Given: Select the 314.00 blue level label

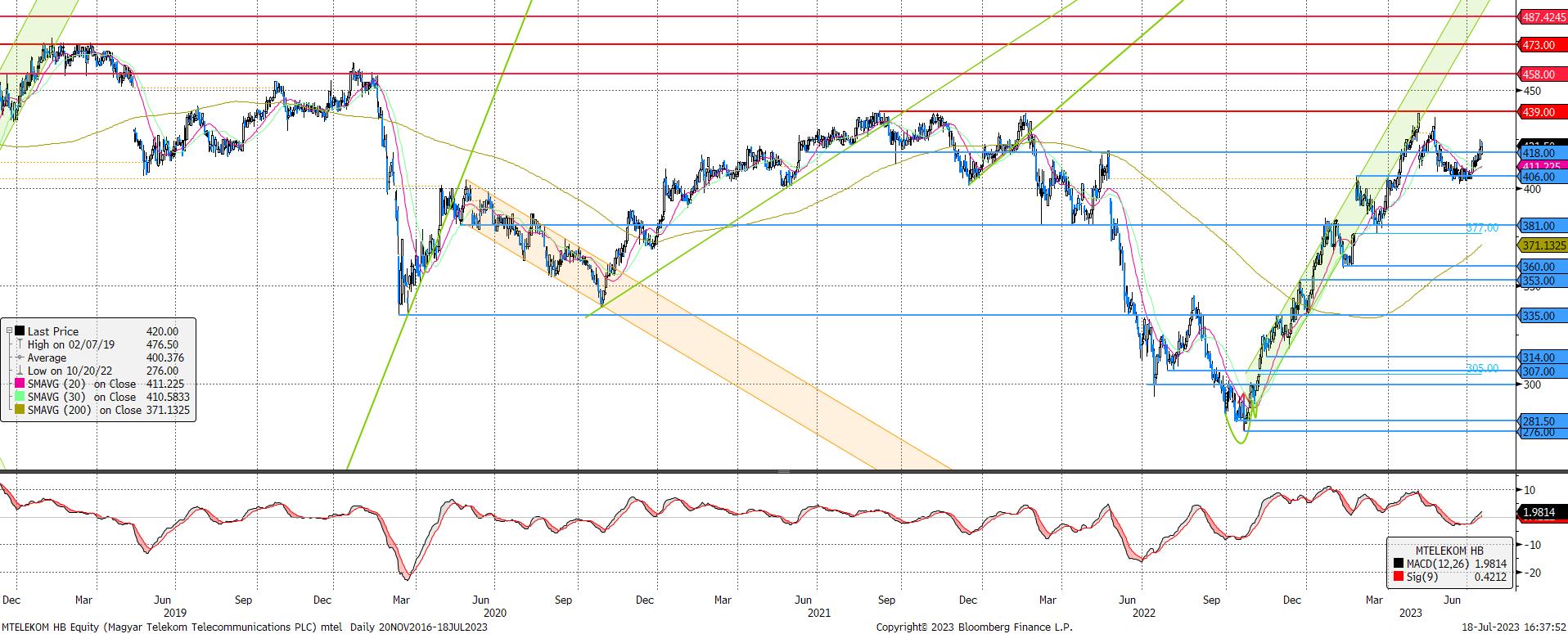Looking at the screenshot, I should [x=1542, y=357].
